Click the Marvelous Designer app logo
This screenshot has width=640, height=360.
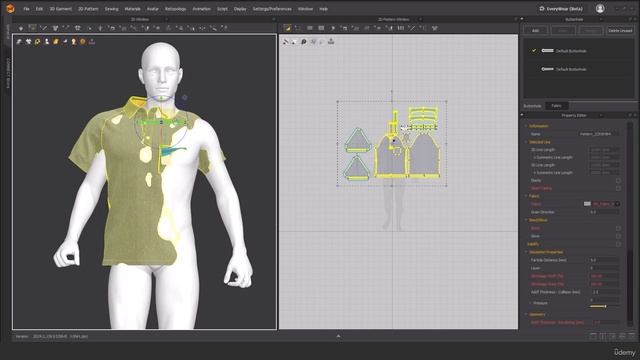pyautogui.click(x=10, y=8)
